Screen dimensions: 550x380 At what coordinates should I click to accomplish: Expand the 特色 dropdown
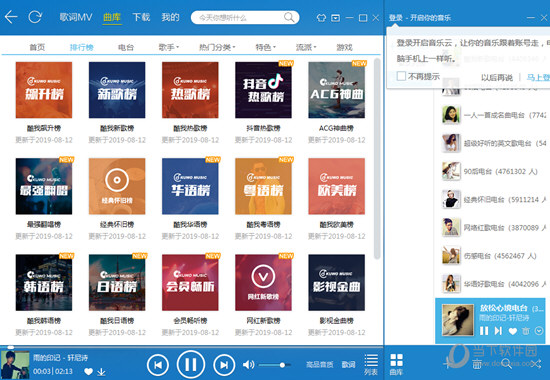pyautogui.click(x=266, y=47)
